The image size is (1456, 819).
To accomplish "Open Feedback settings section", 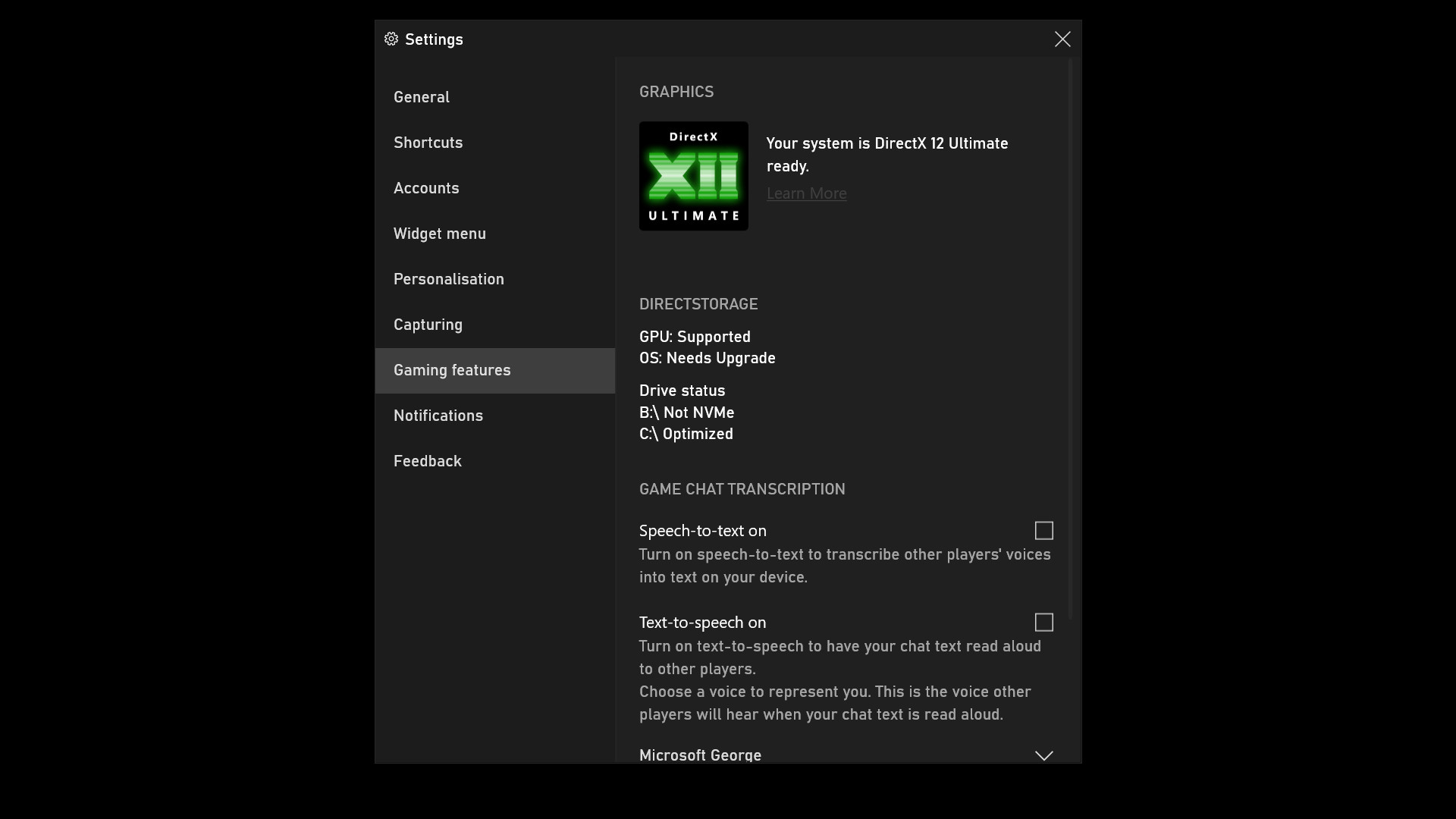I will pos(427,462).
